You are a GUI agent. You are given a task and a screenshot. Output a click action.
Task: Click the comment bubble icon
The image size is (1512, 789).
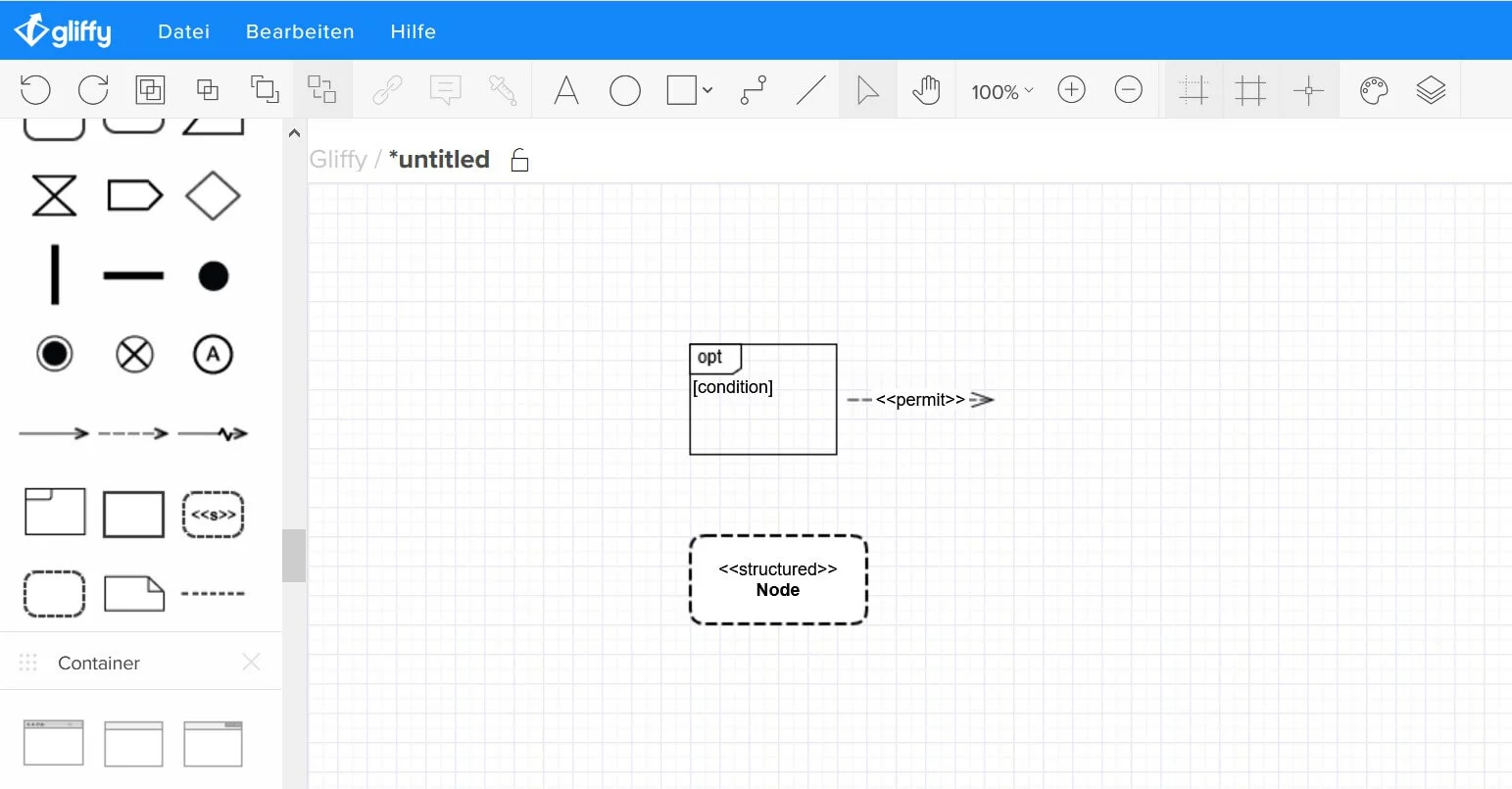[x=445, y=90]
